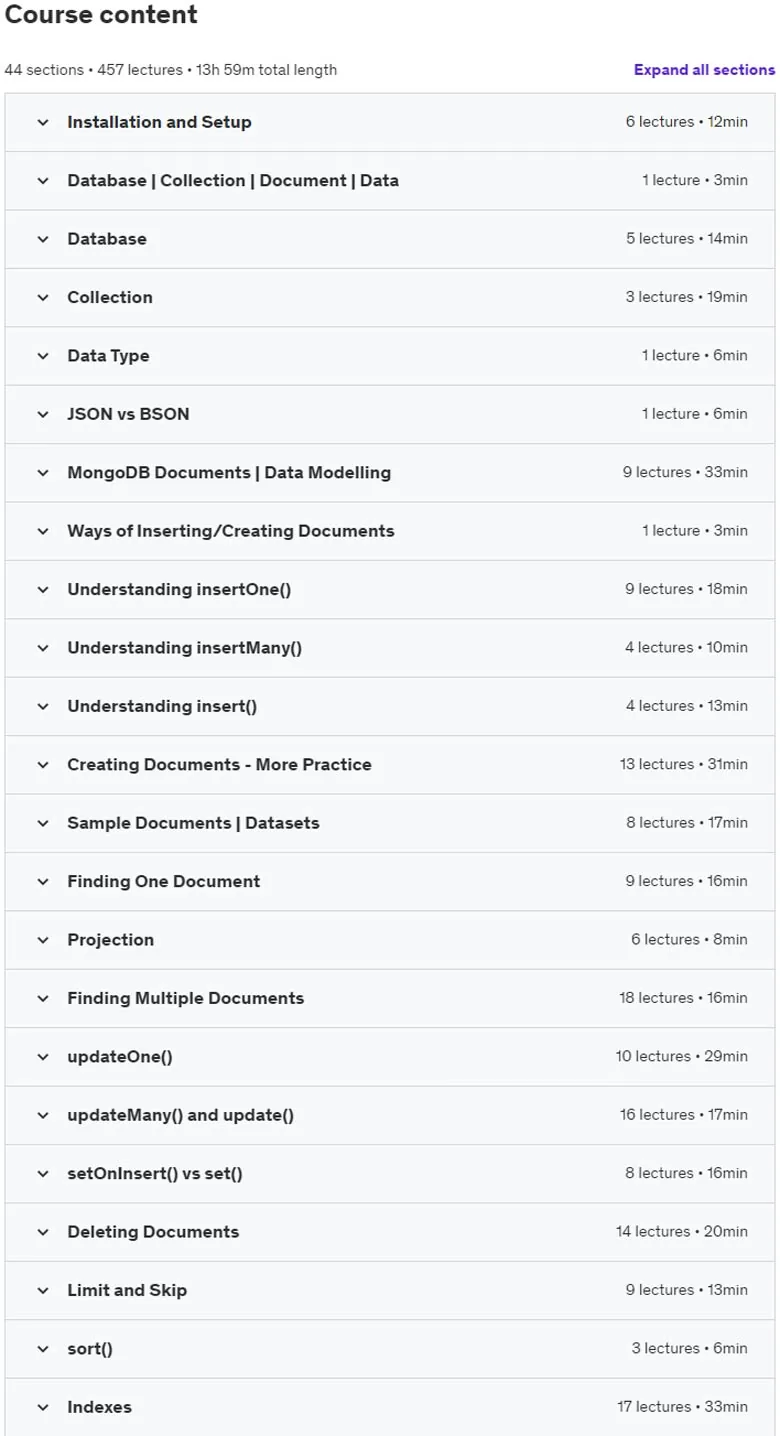780x1436 pixels.
Task: Expand the Installation and Setup chevron
Action: tap(43, 122)
